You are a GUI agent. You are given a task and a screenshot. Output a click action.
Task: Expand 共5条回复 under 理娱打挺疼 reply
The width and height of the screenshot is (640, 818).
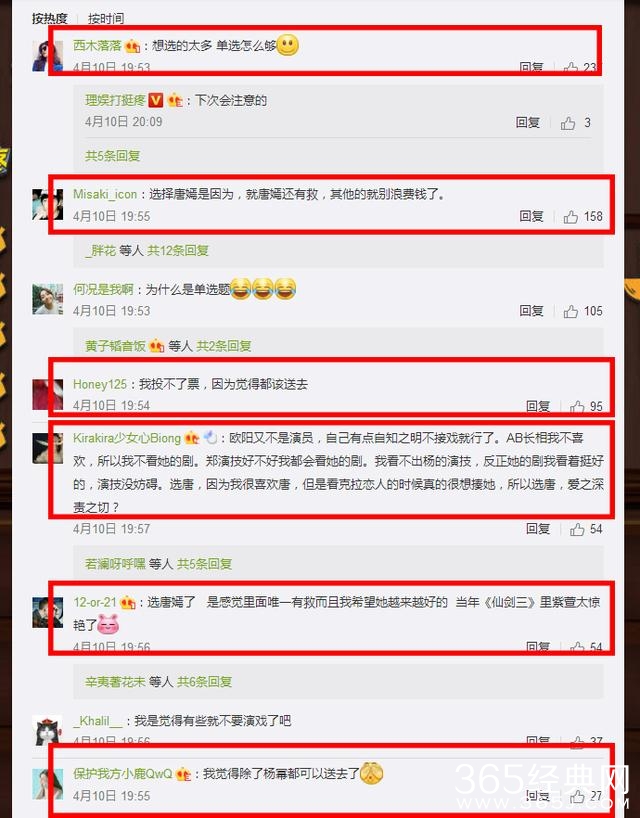113,155
